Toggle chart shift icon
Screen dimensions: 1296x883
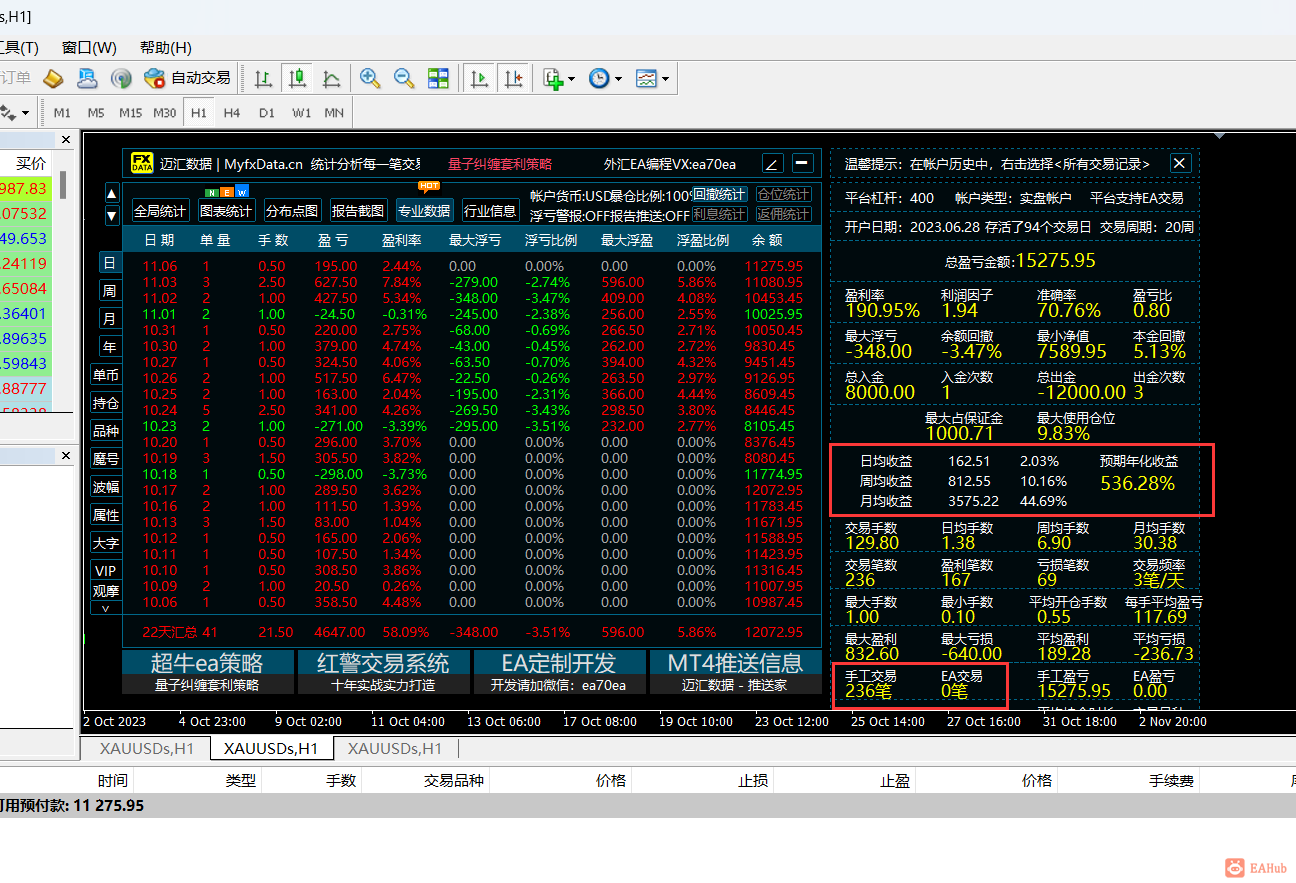[x=513, y=78]
